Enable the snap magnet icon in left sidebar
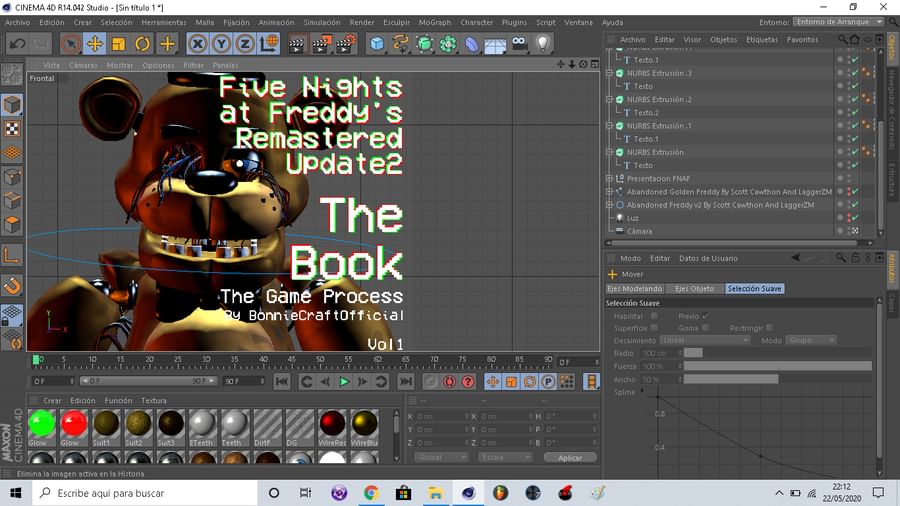900x506 pixels. [12, 286]
